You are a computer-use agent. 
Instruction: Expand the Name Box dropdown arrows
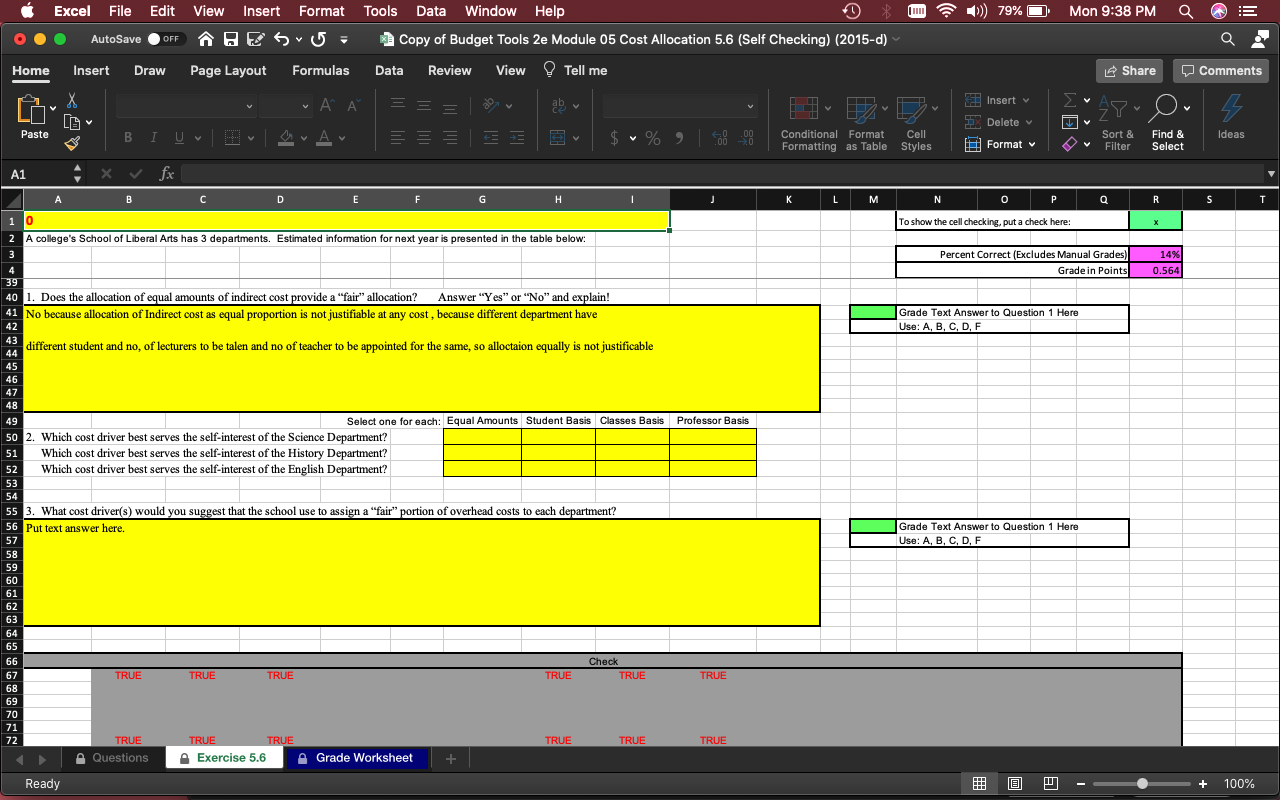point(77,174)
